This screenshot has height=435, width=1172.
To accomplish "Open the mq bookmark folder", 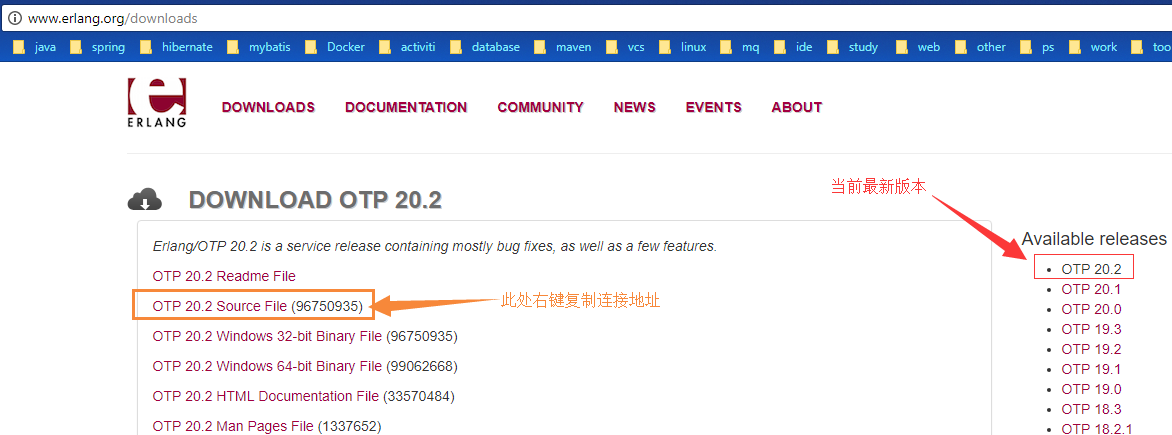I will 741,47.
